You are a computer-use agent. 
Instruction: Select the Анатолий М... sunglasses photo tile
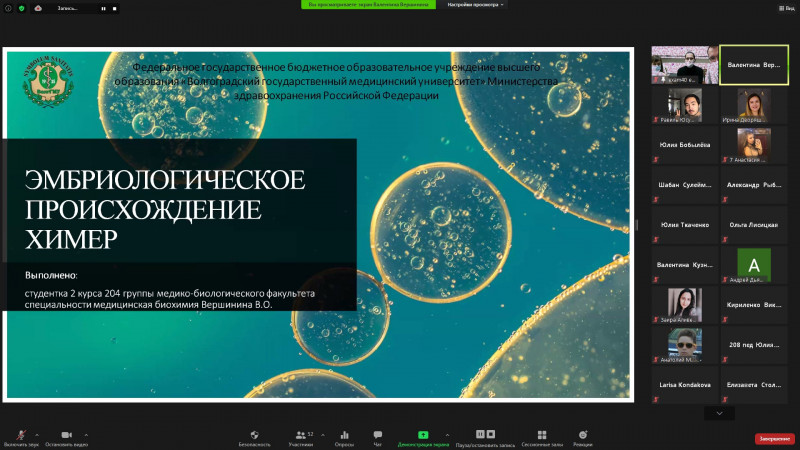point(685,345)
